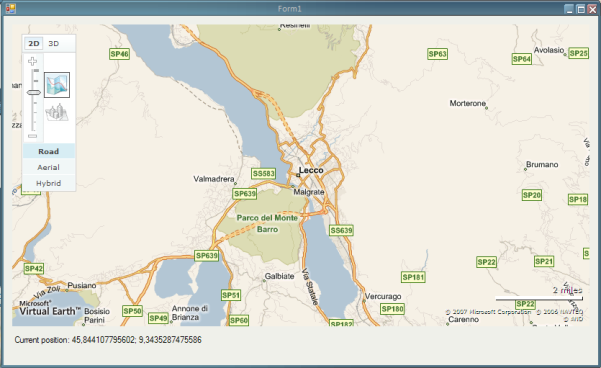Click the Via Statale road label
601x368 pixels.
click(x=310, y=287)
